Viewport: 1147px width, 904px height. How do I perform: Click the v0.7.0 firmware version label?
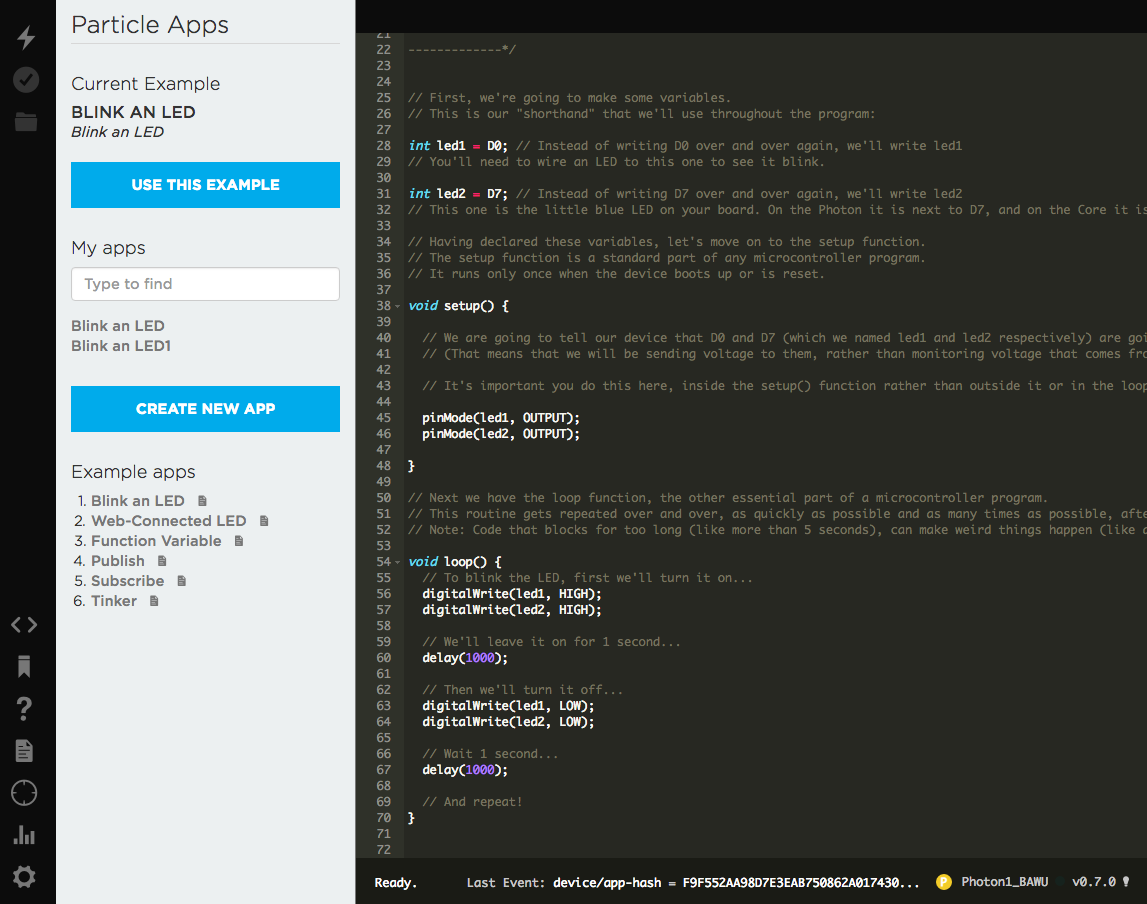[1094, 882]
